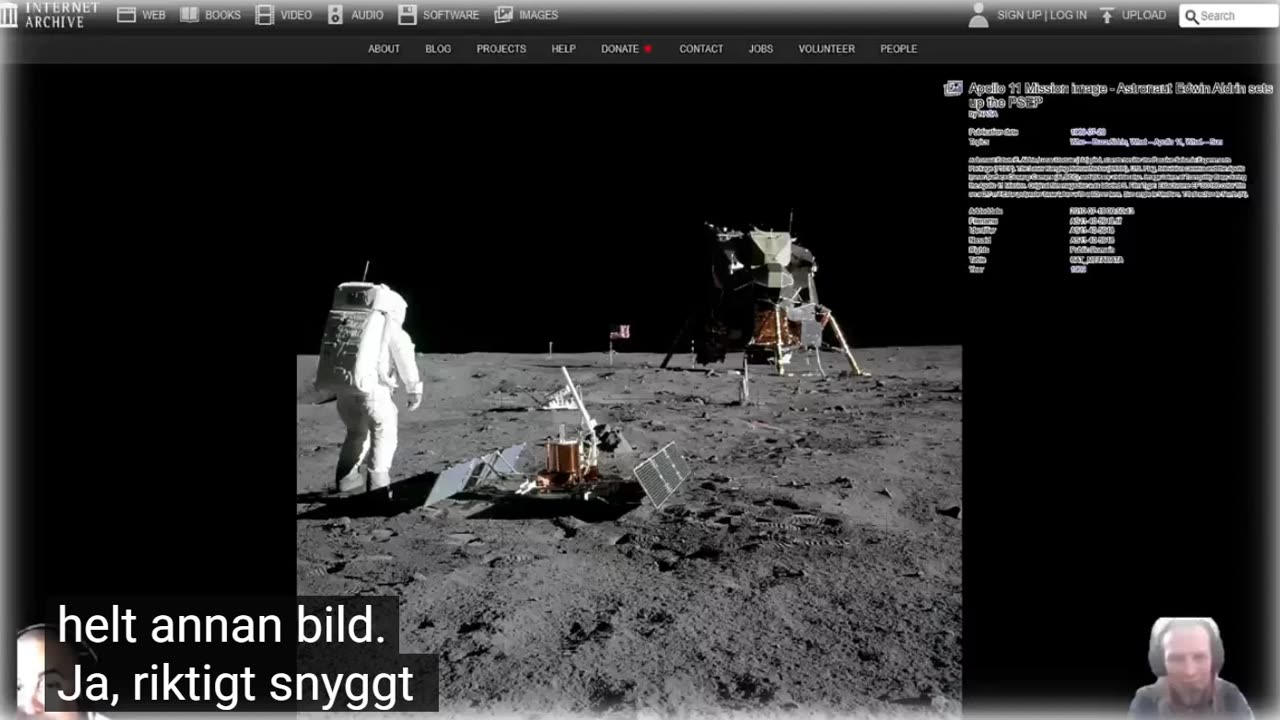Click LOG IN link
The image size is (1280, 720).
[x=1068, y=15]
